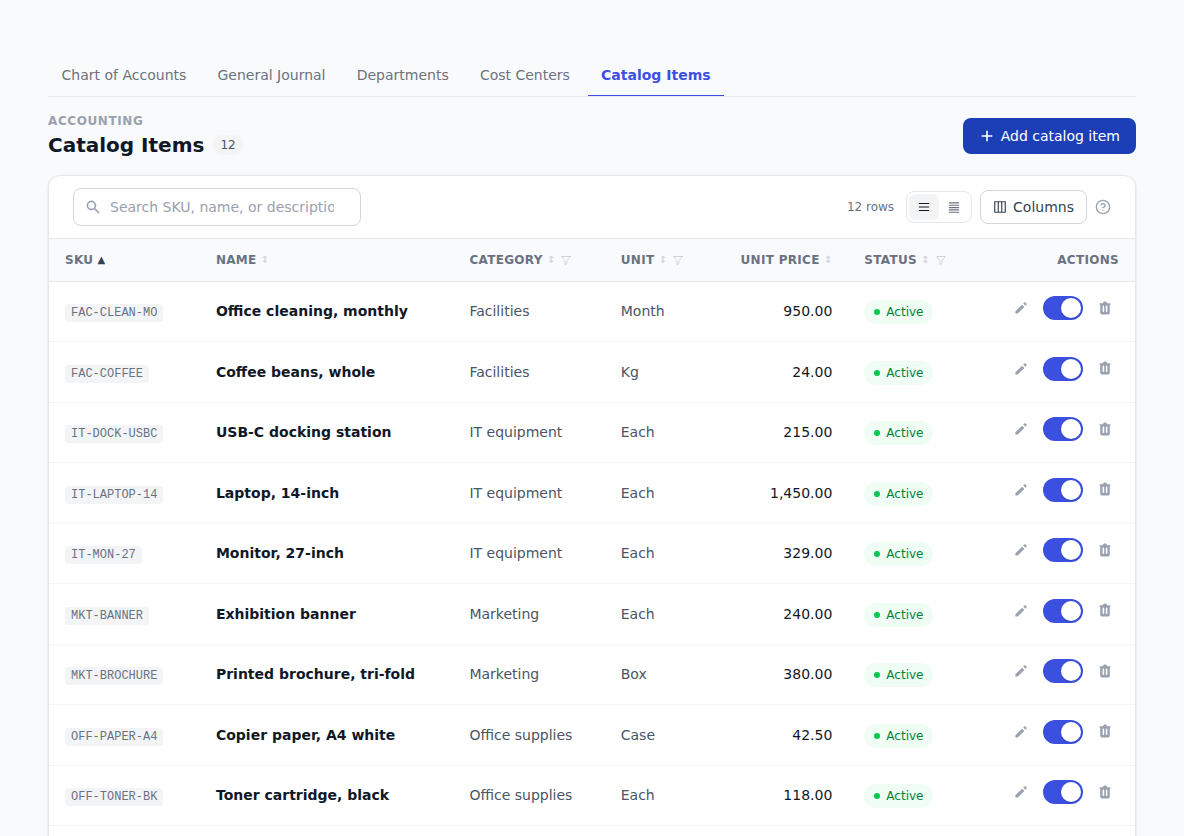Sort the table by Name column
The image size is (1184, 836).
tap(242, 260)
